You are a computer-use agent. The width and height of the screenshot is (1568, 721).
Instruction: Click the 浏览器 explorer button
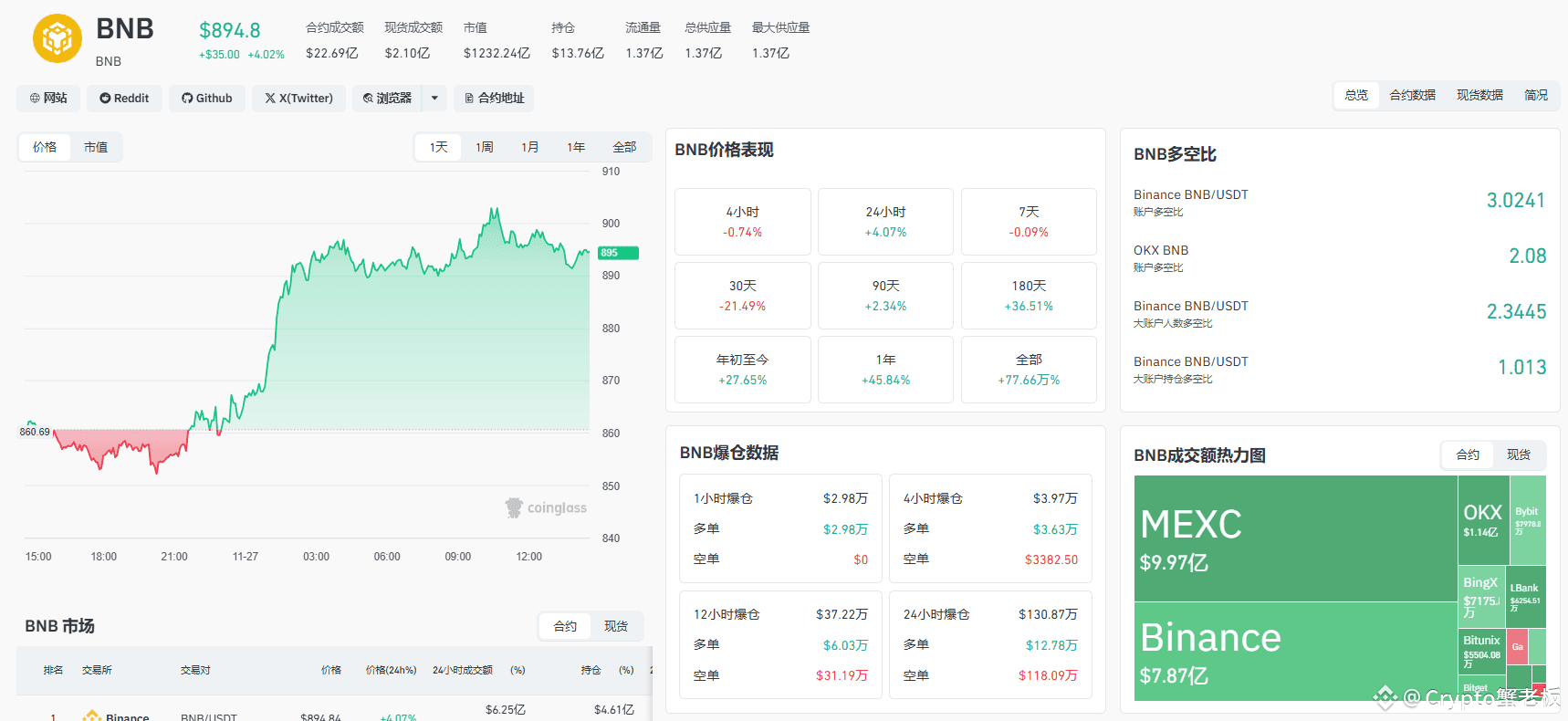[387, 99]
